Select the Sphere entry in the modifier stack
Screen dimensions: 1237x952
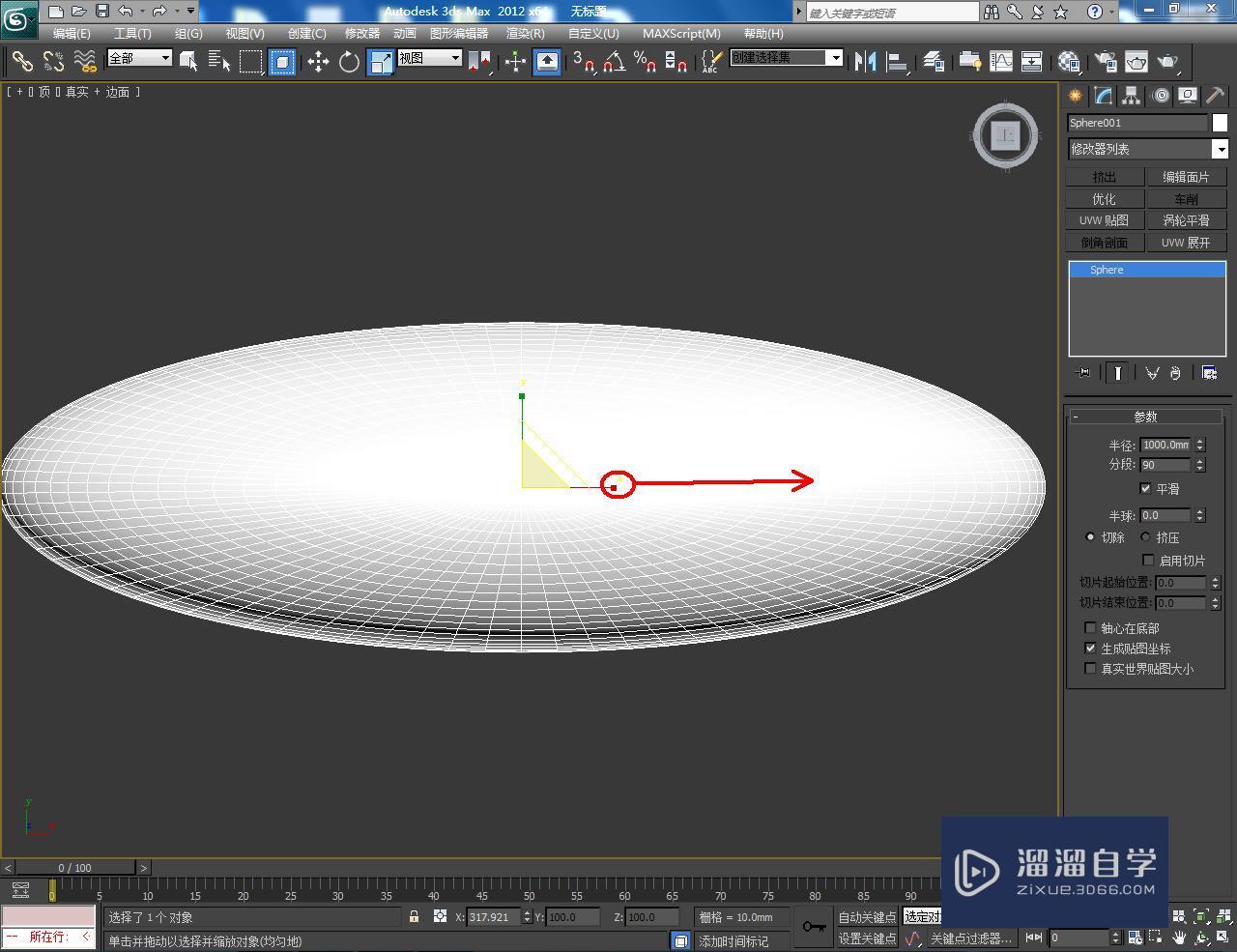[x=1106, y=270]
